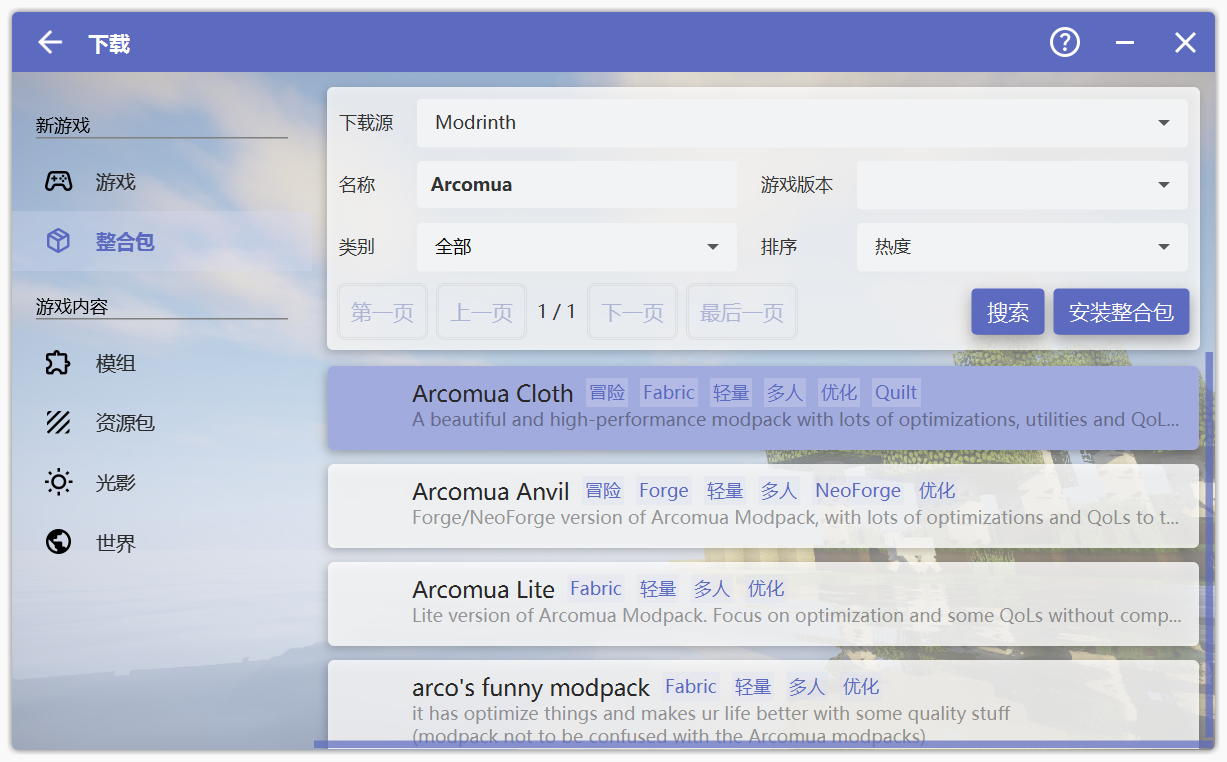Close the launcher window

(x=1185, y=42)
